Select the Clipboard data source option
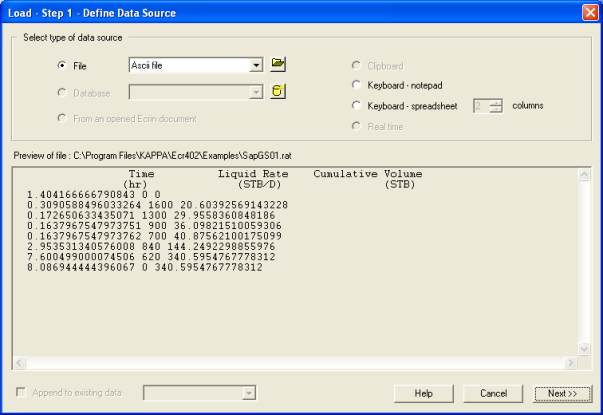This screenshot has width=603, height=415. pos(356,66)
